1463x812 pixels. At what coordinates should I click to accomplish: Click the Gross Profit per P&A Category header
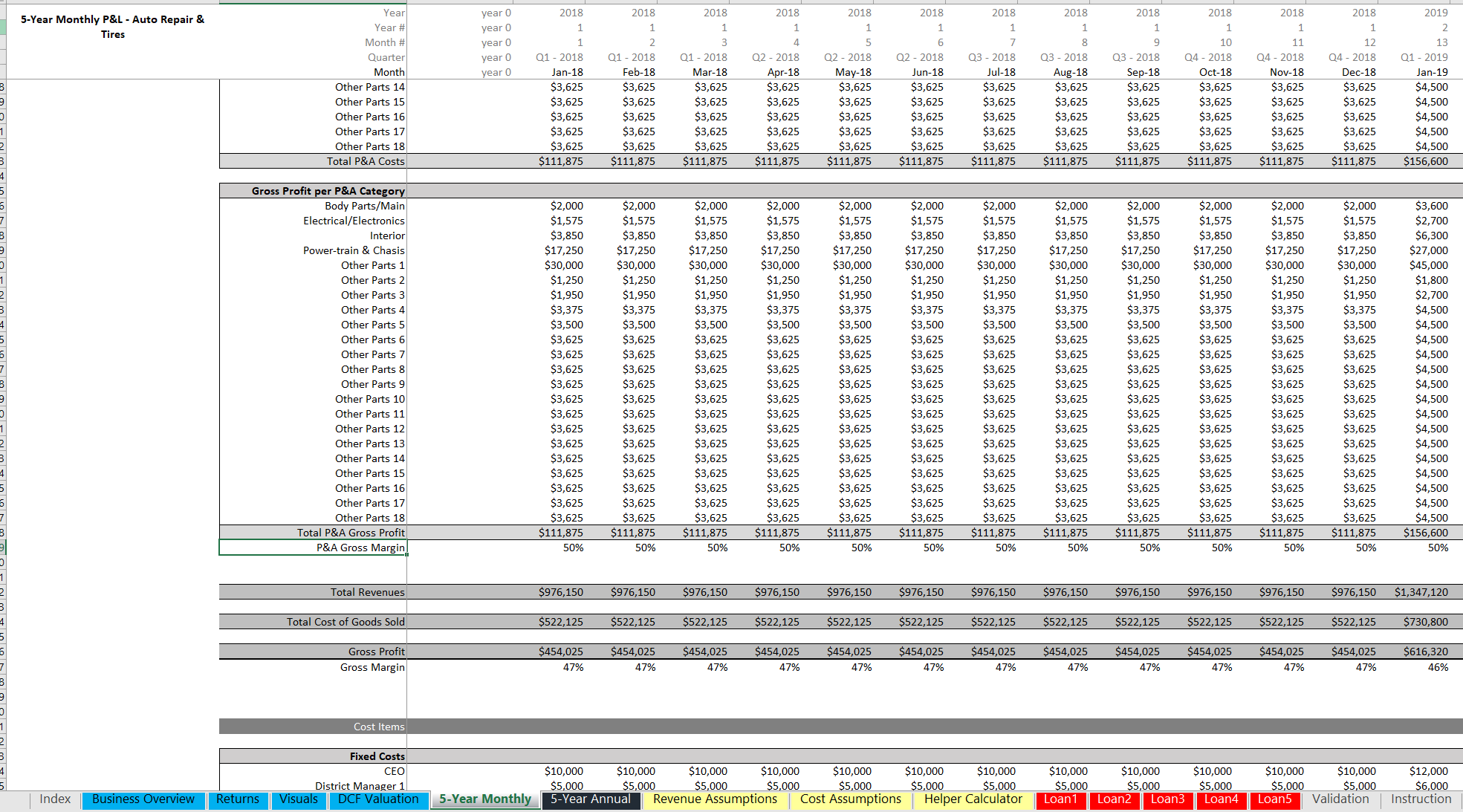coord(328,191)
